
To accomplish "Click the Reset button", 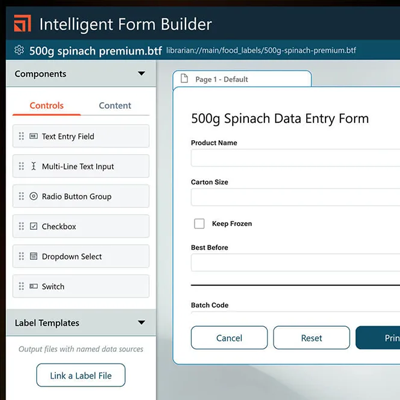I will click(x=312, y=338).
